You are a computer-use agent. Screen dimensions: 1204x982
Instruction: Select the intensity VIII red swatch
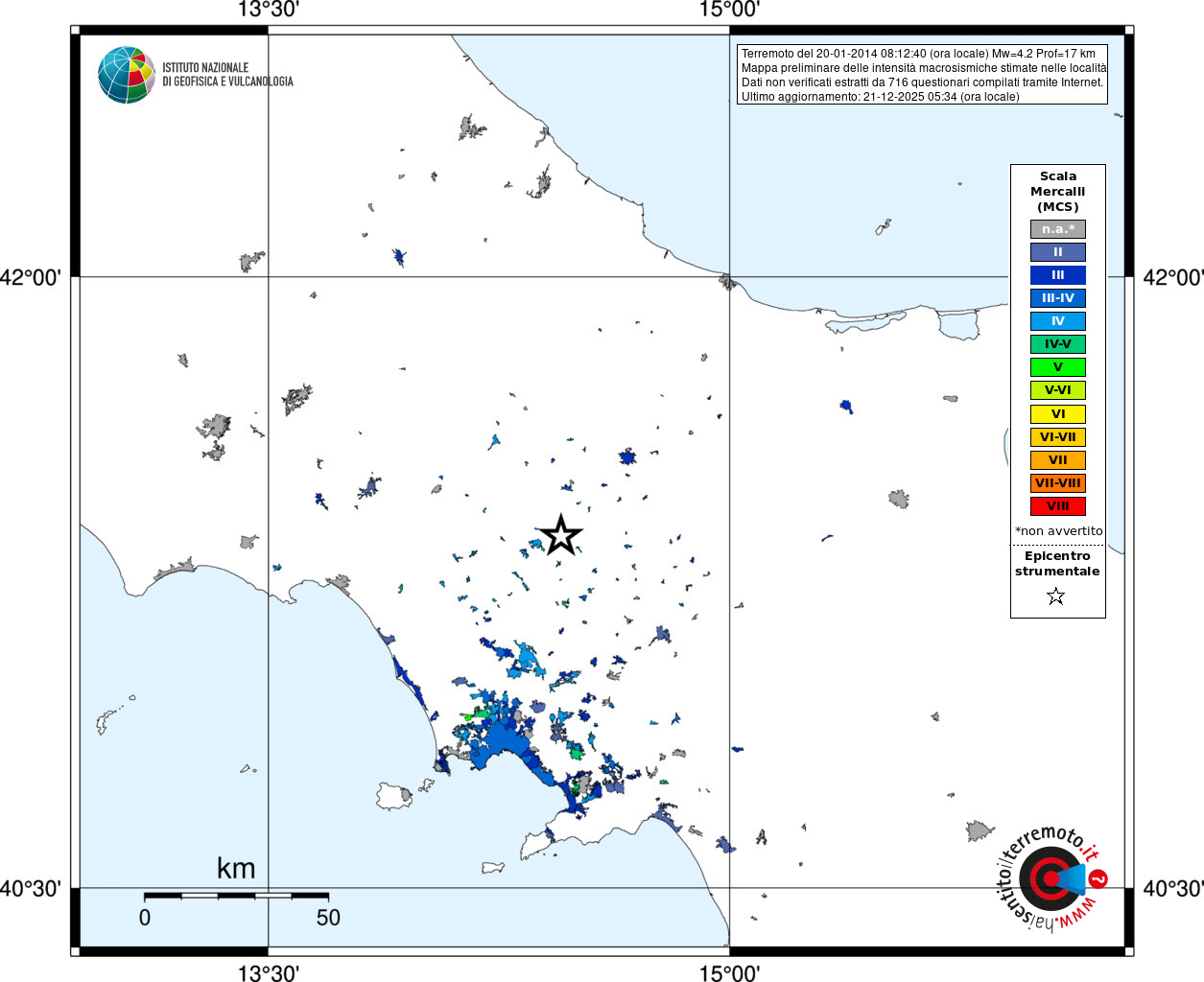(1058, 506)
